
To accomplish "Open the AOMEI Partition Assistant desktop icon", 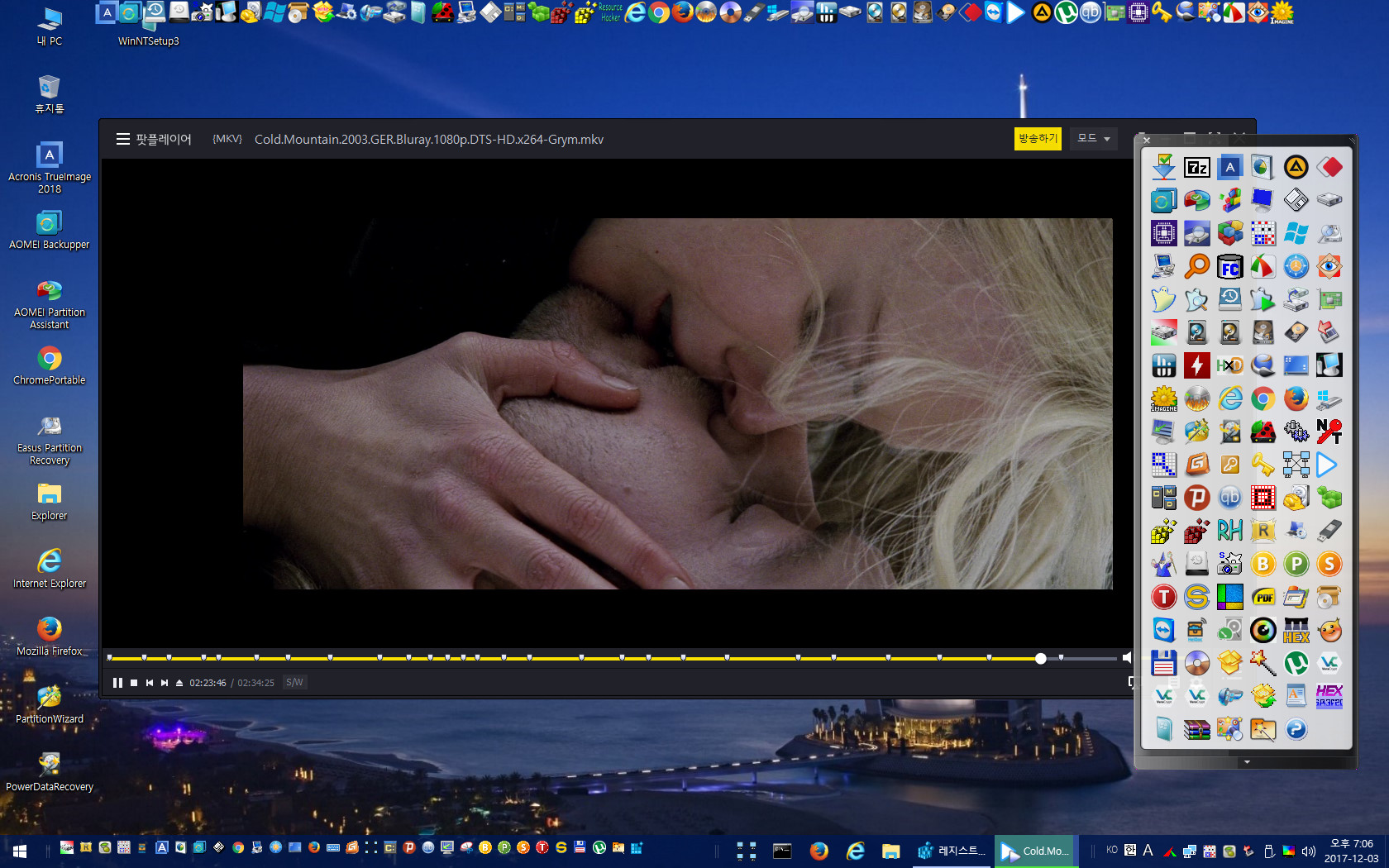I will tap(50, 304).
